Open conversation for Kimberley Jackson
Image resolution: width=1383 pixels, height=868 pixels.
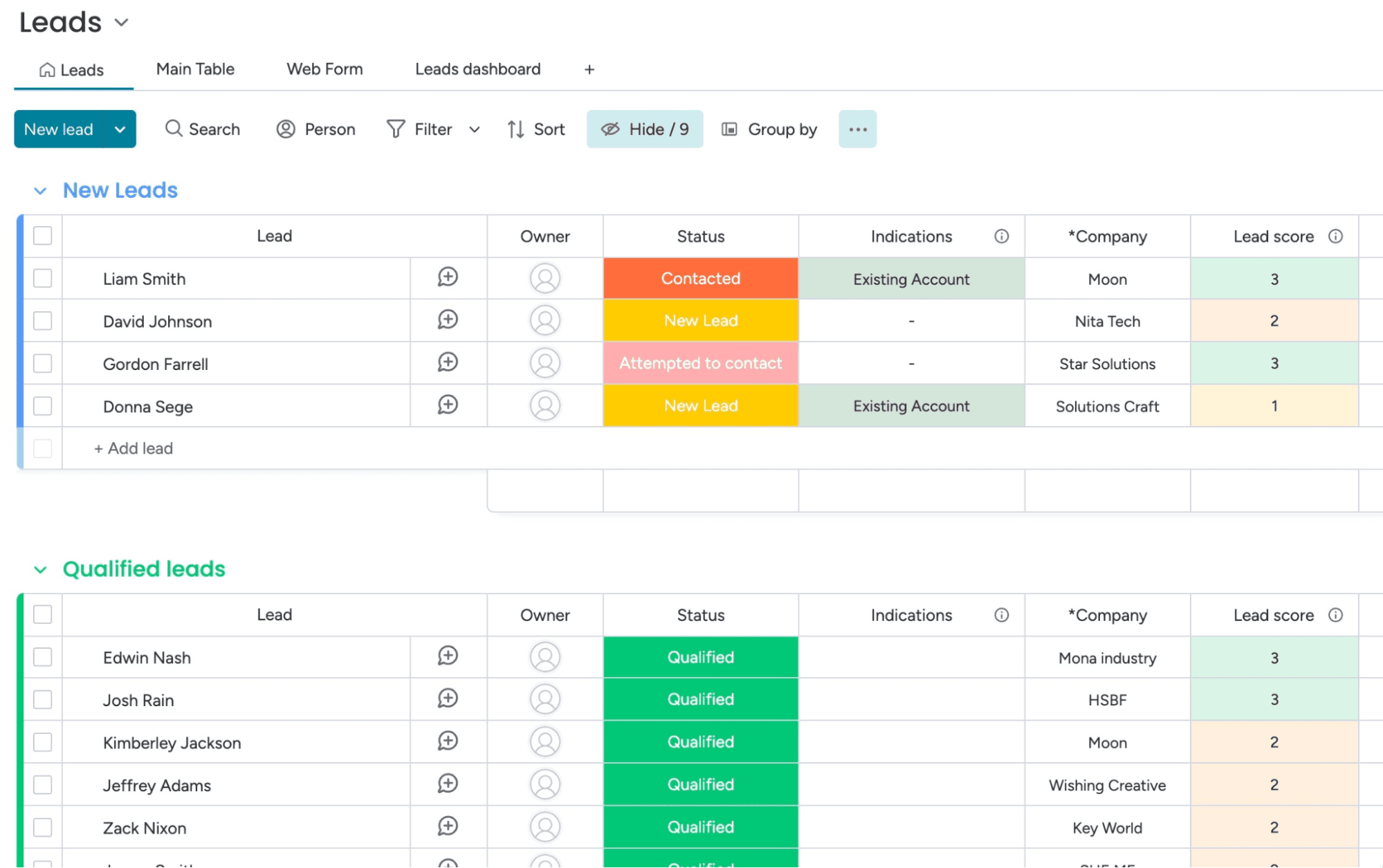click(448, 741)
